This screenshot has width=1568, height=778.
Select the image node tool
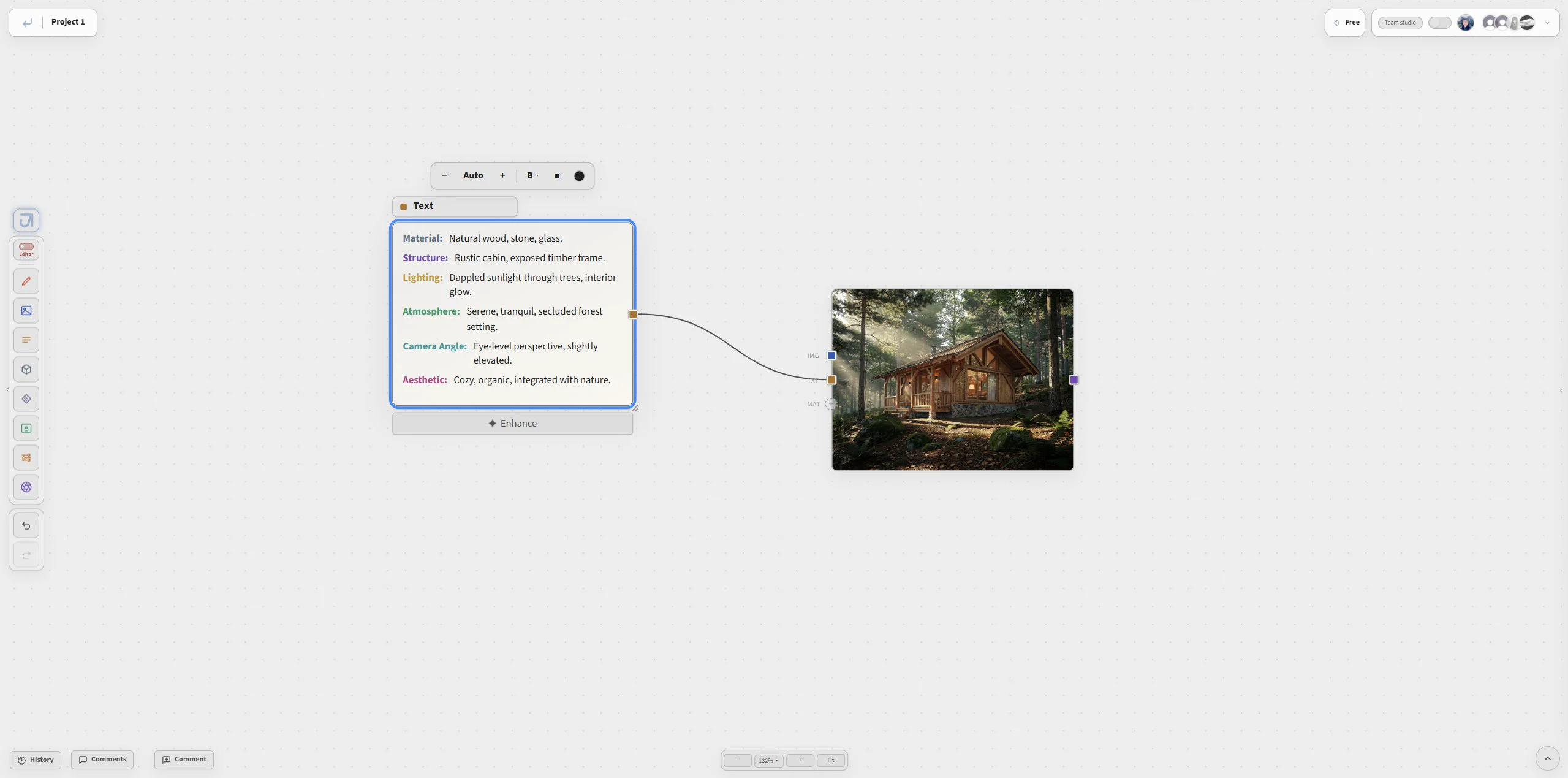pos(26,310)
